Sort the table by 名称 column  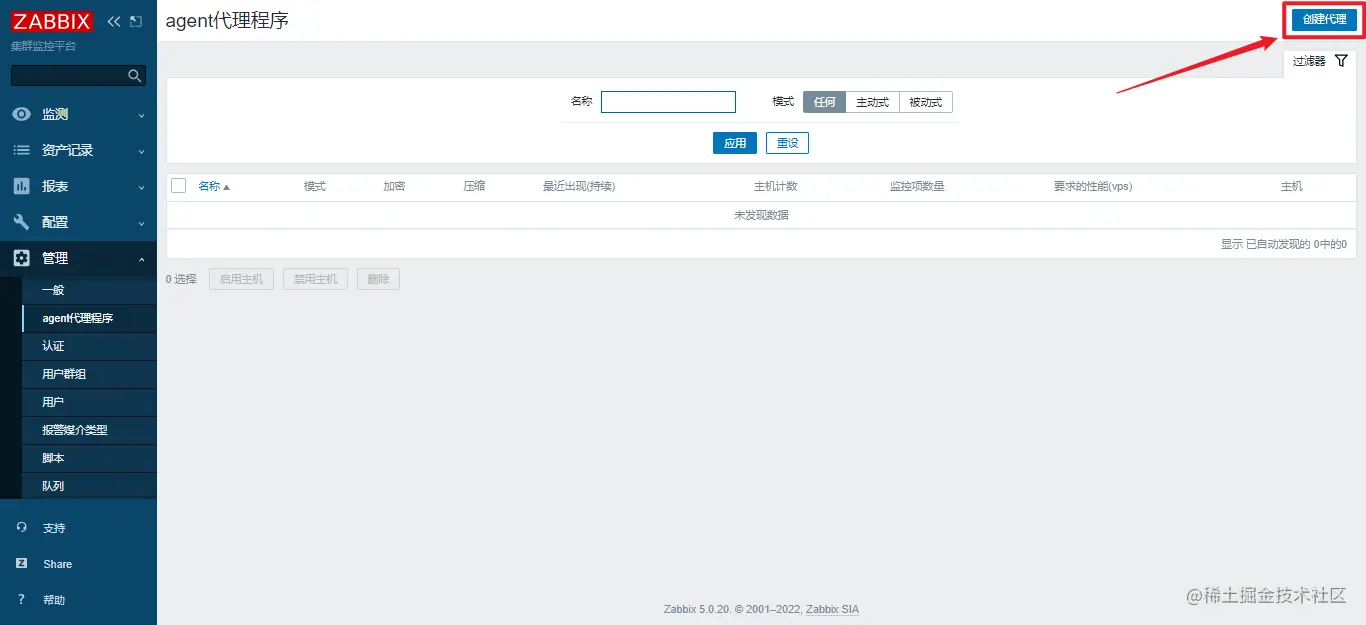tap(209, 186)
